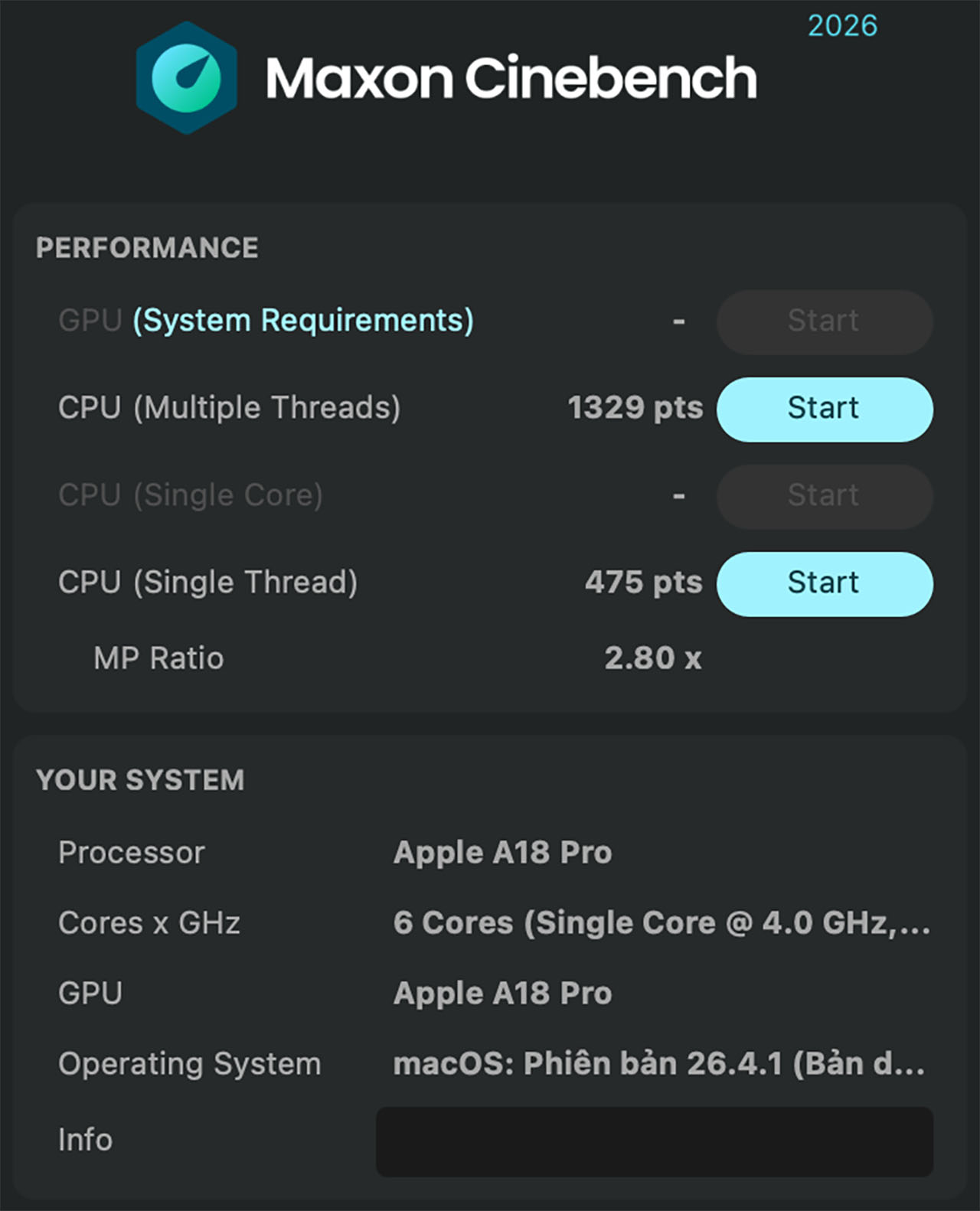
Task: Select the Apple A18 Pro processor entry
Action: (501, 852)
